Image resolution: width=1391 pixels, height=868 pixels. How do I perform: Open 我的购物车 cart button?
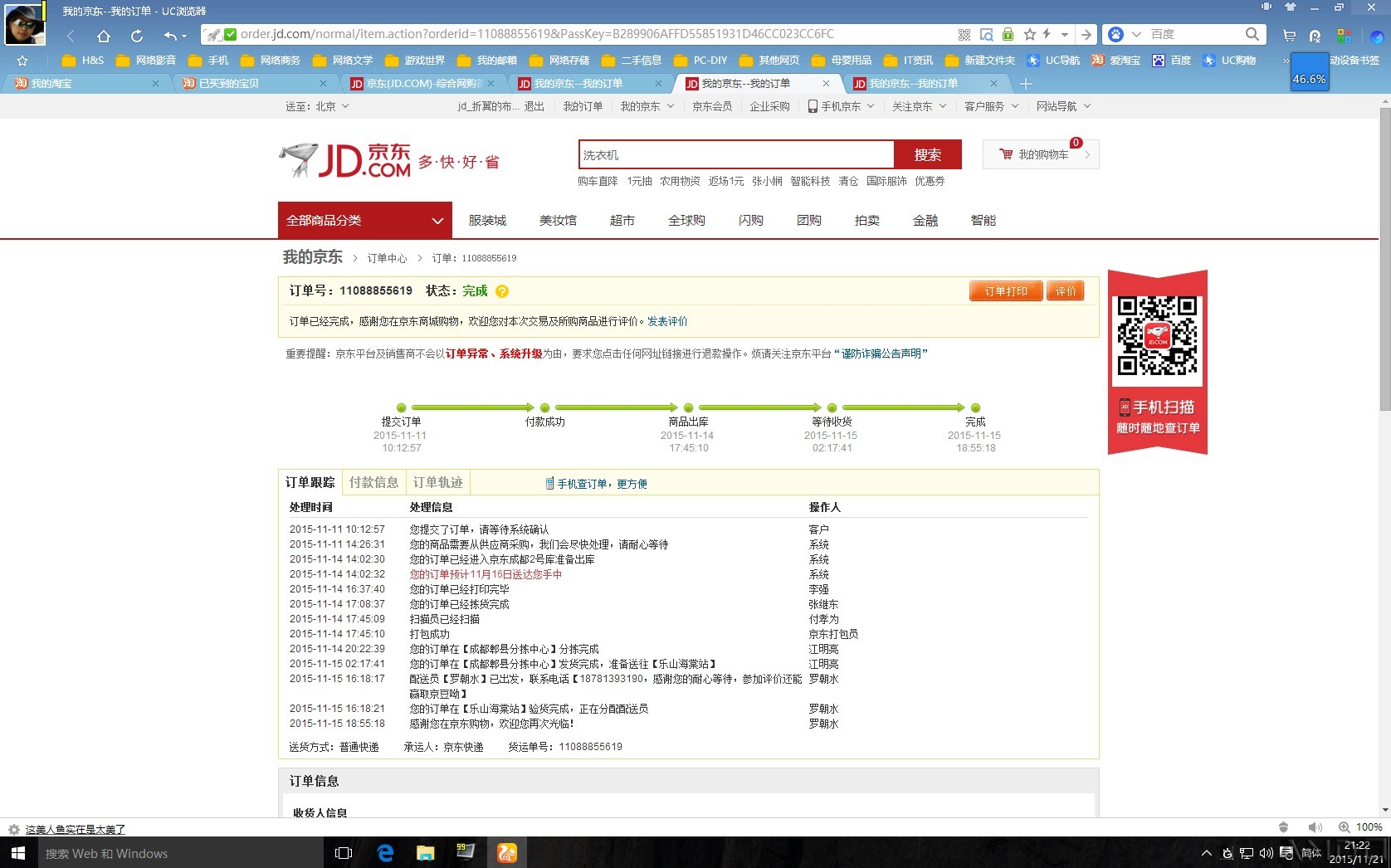tap(1041, 154)
